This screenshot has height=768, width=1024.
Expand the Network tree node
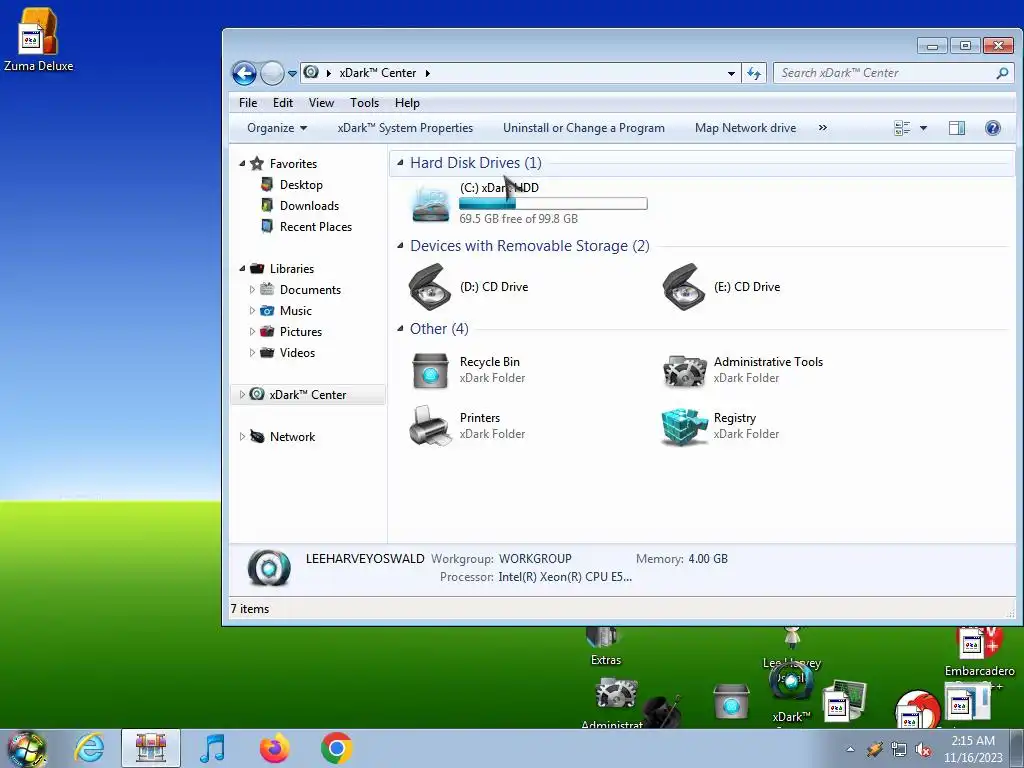[x=242, y=436]
